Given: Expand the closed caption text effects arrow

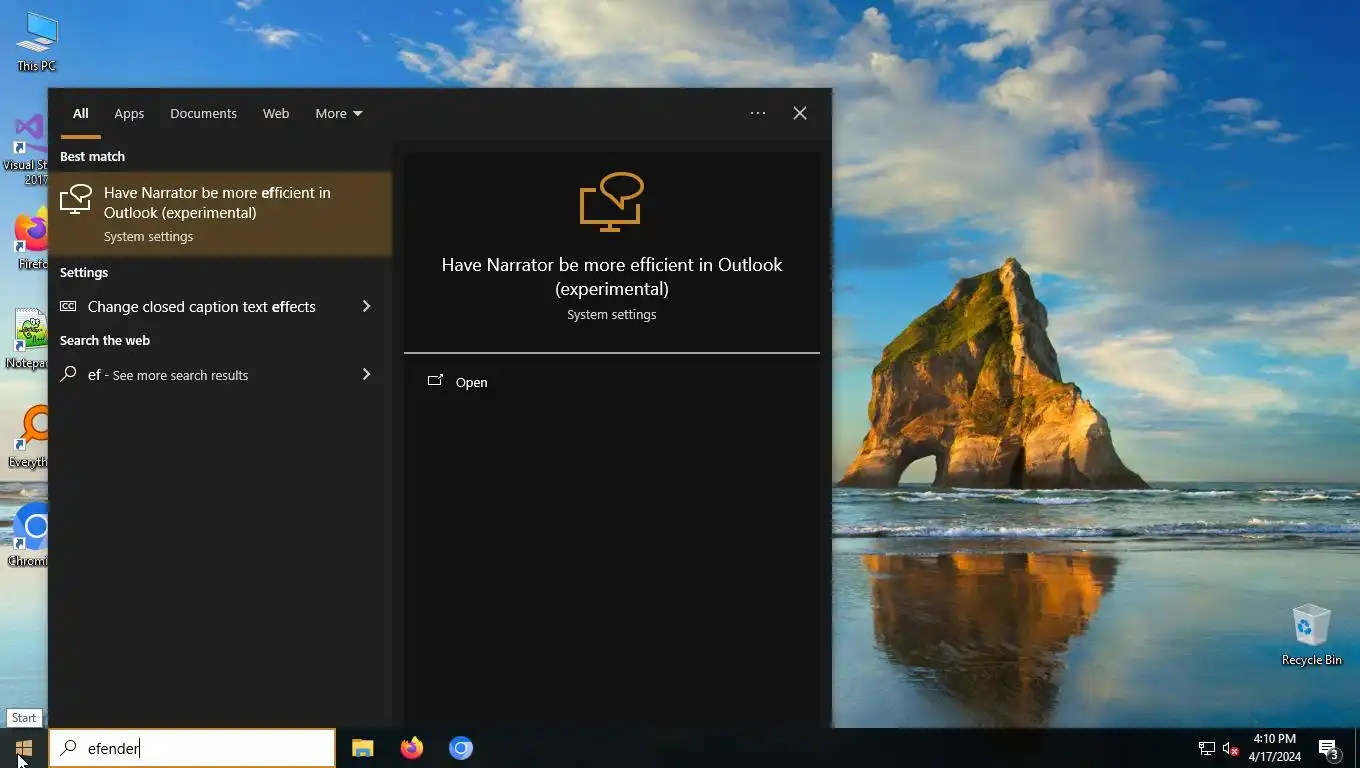Looking at the screenshot, I should 366,306.
